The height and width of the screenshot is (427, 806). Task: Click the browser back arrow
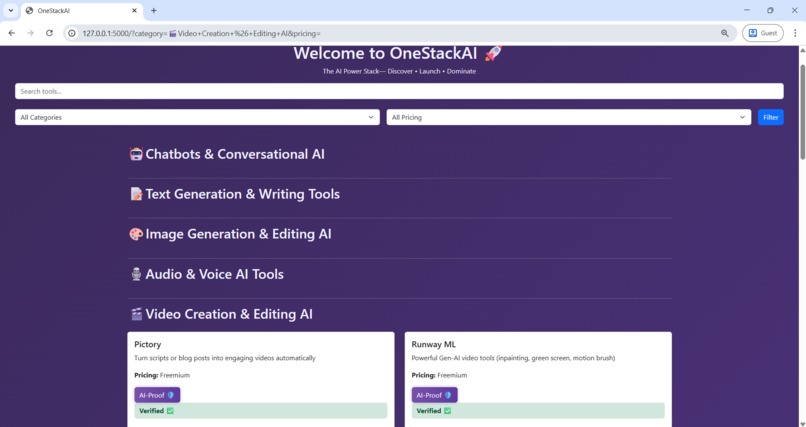pos(12,33)
